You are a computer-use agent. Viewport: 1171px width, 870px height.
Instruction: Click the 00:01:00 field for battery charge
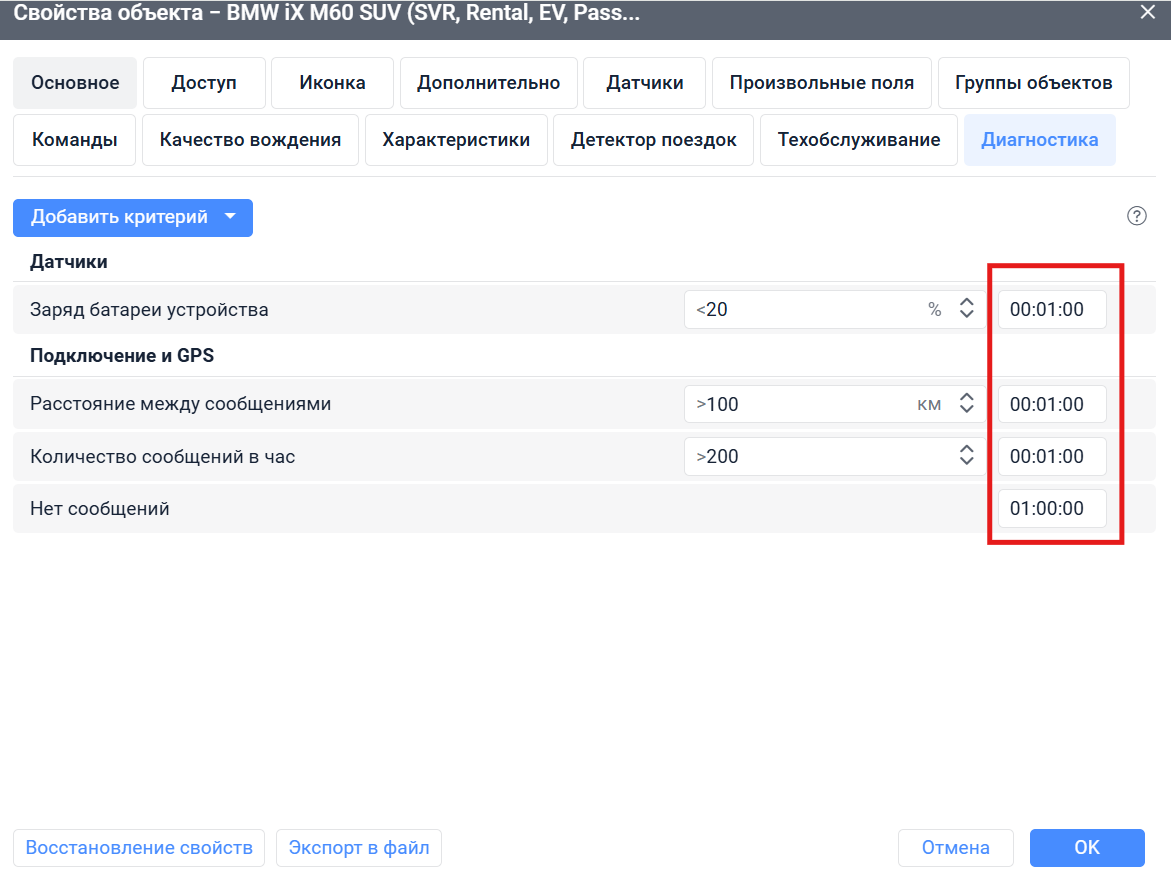tap(1052, 309)
